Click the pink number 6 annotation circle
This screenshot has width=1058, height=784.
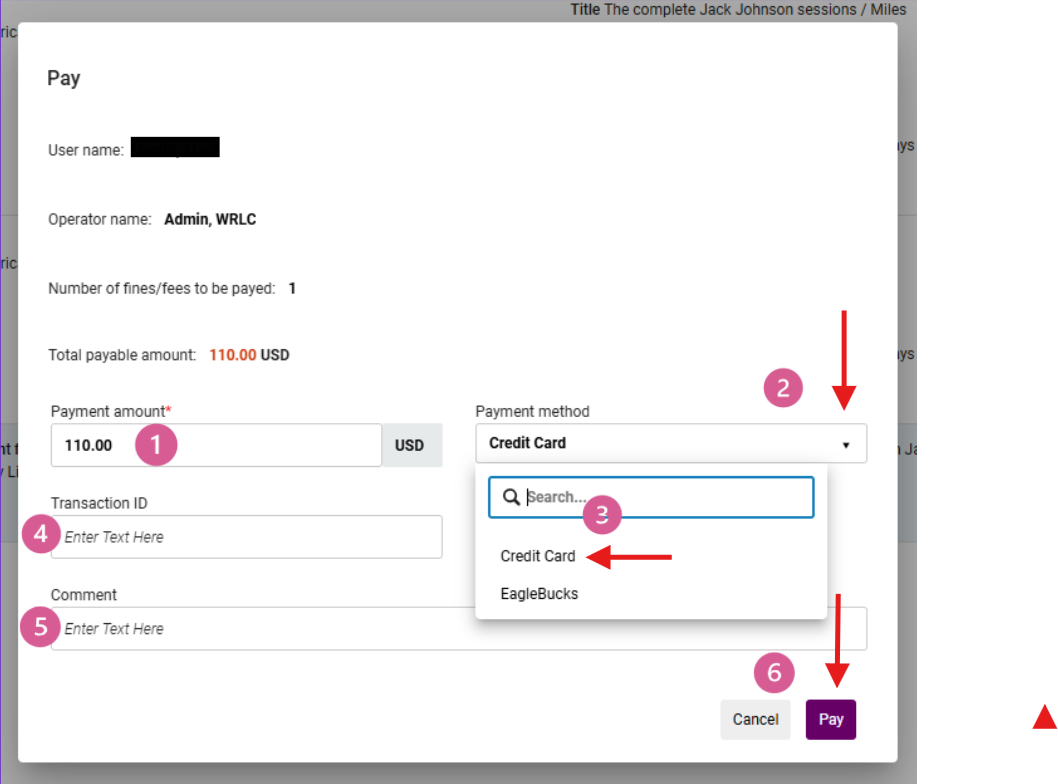click(774, 673)
